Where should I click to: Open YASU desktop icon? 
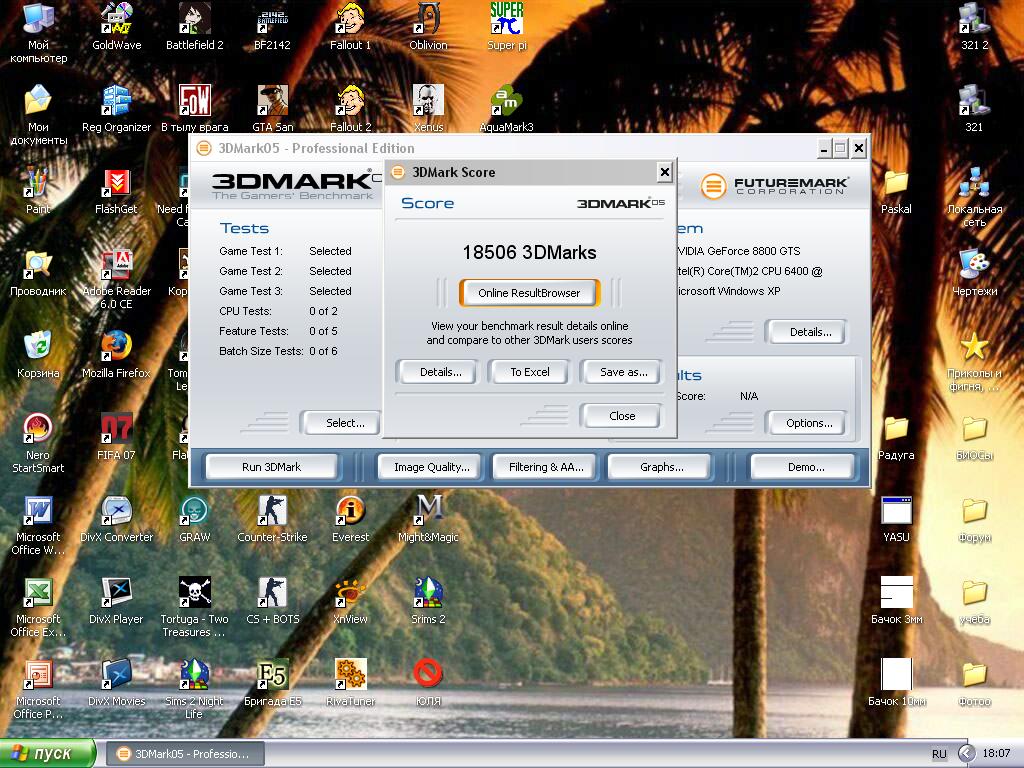coord(896,520)
